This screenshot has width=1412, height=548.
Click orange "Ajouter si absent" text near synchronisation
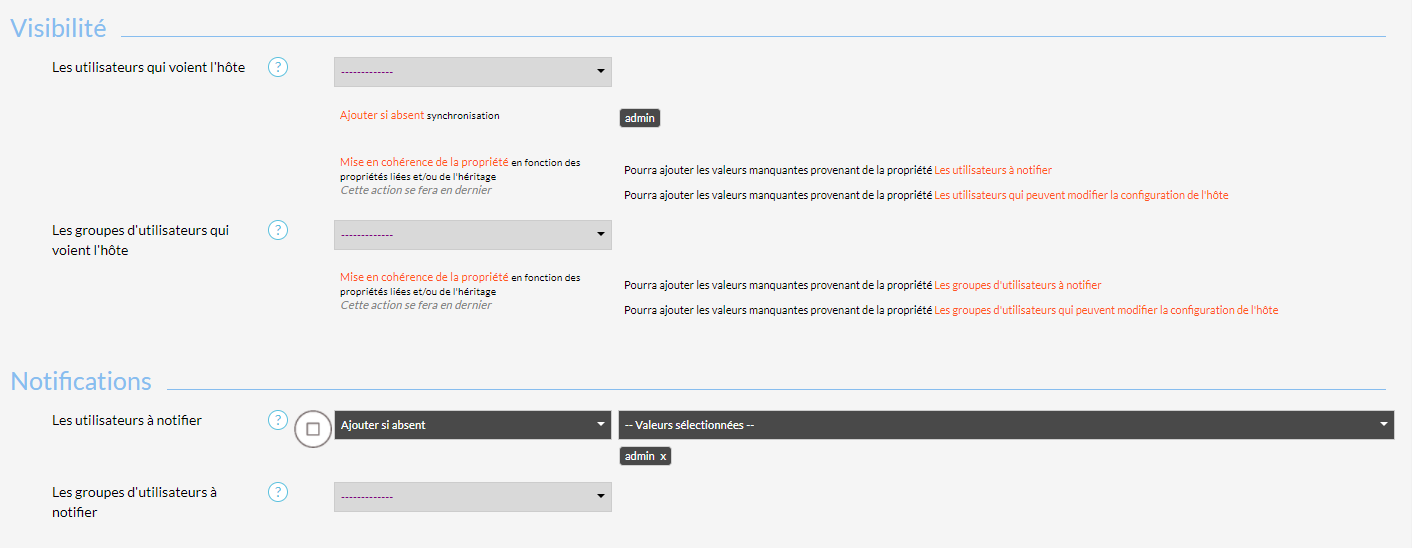(x=382, y=116)
